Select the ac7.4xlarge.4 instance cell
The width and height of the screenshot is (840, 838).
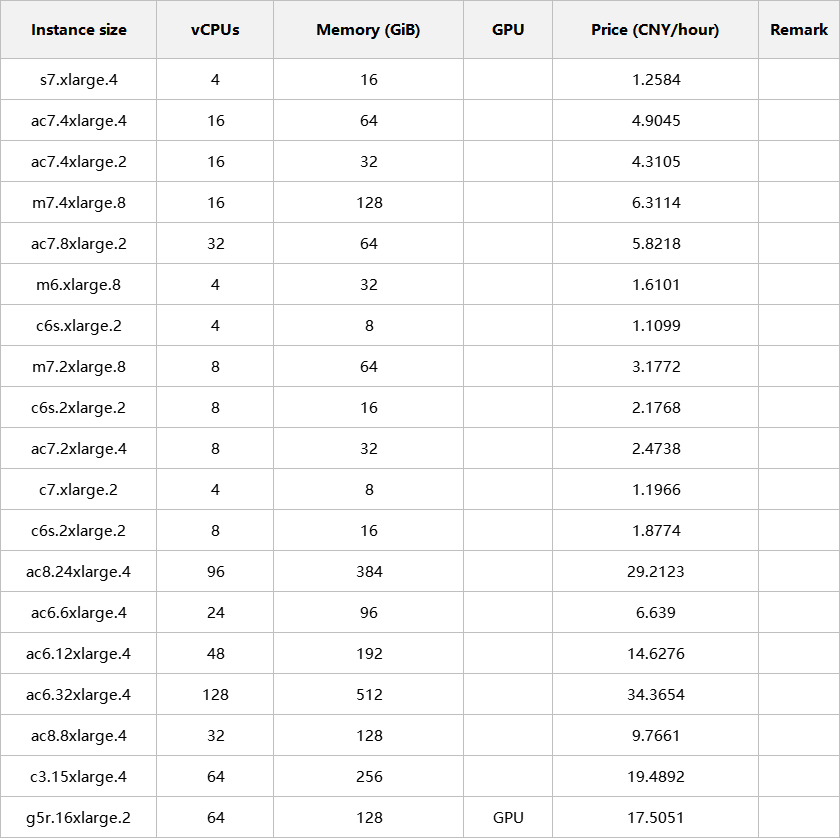click(79, 121)
